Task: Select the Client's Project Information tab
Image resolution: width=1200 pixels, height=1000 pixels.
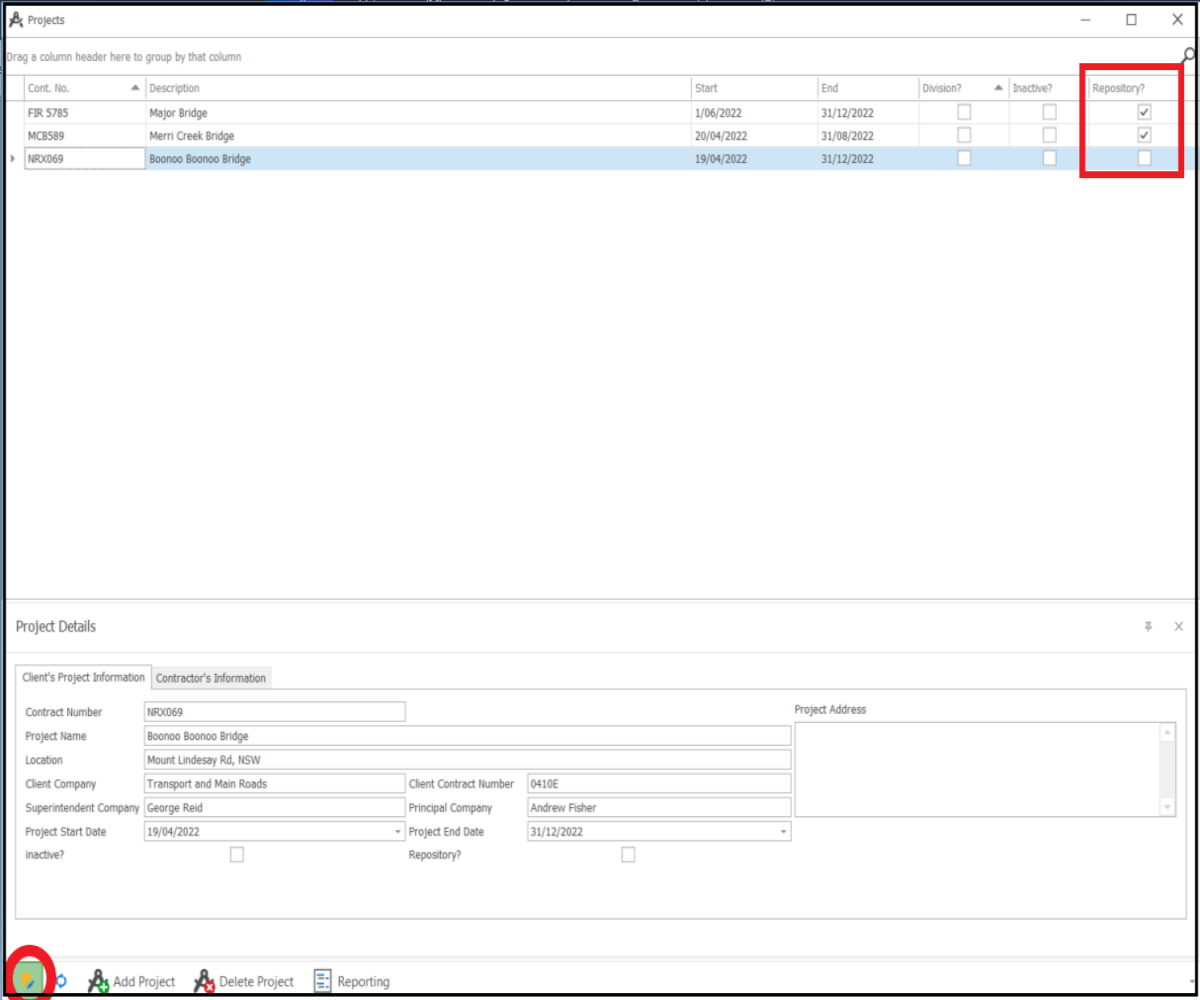Action: [83, 677]
